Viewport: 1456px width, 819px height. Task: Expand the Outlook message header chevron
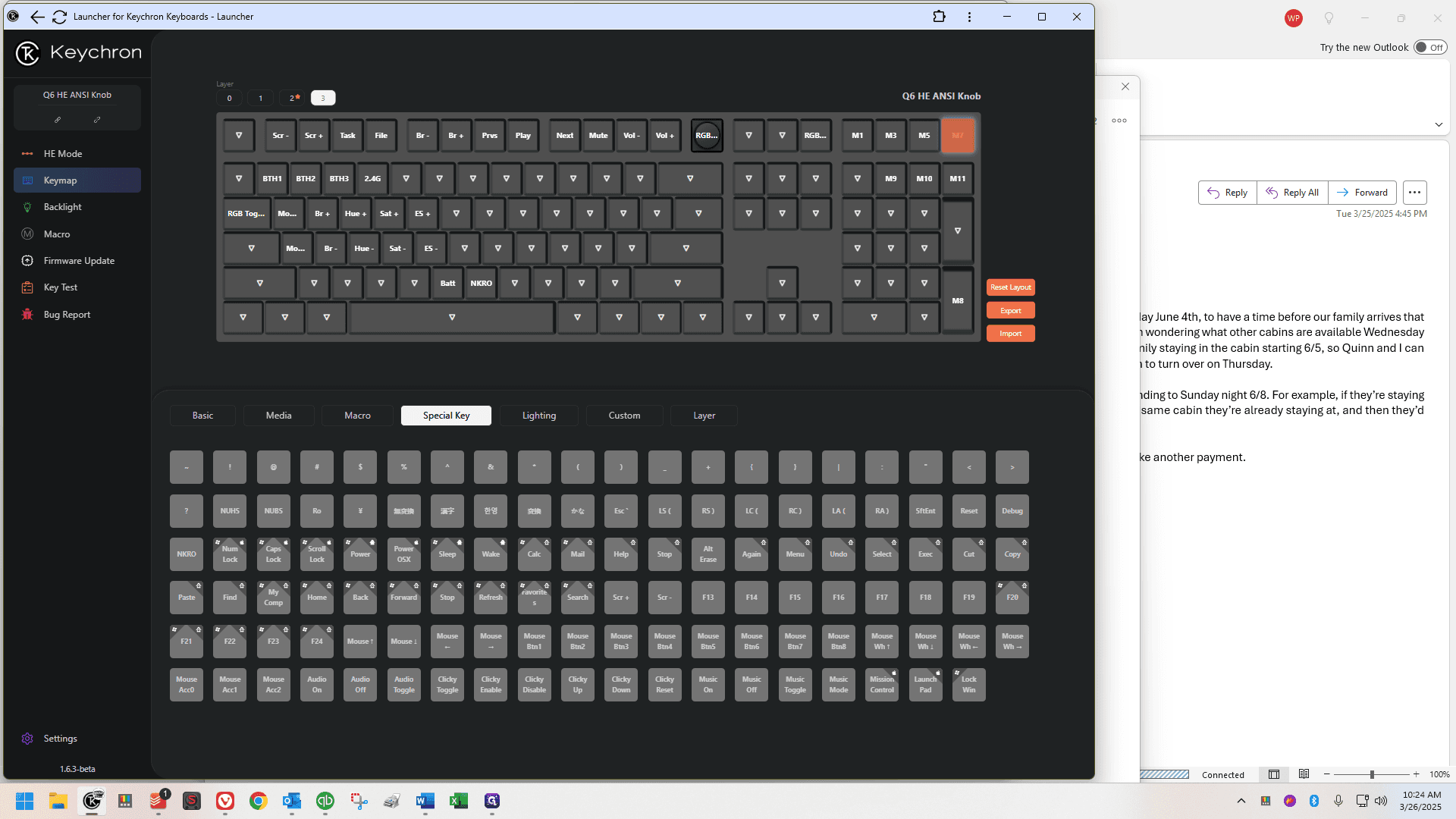pyautogui.click(x=1439, y=124)
